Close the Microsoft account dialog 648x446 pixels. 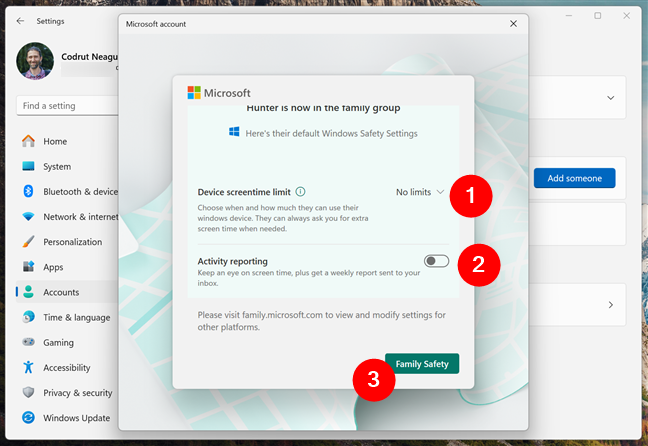(513, 24)
